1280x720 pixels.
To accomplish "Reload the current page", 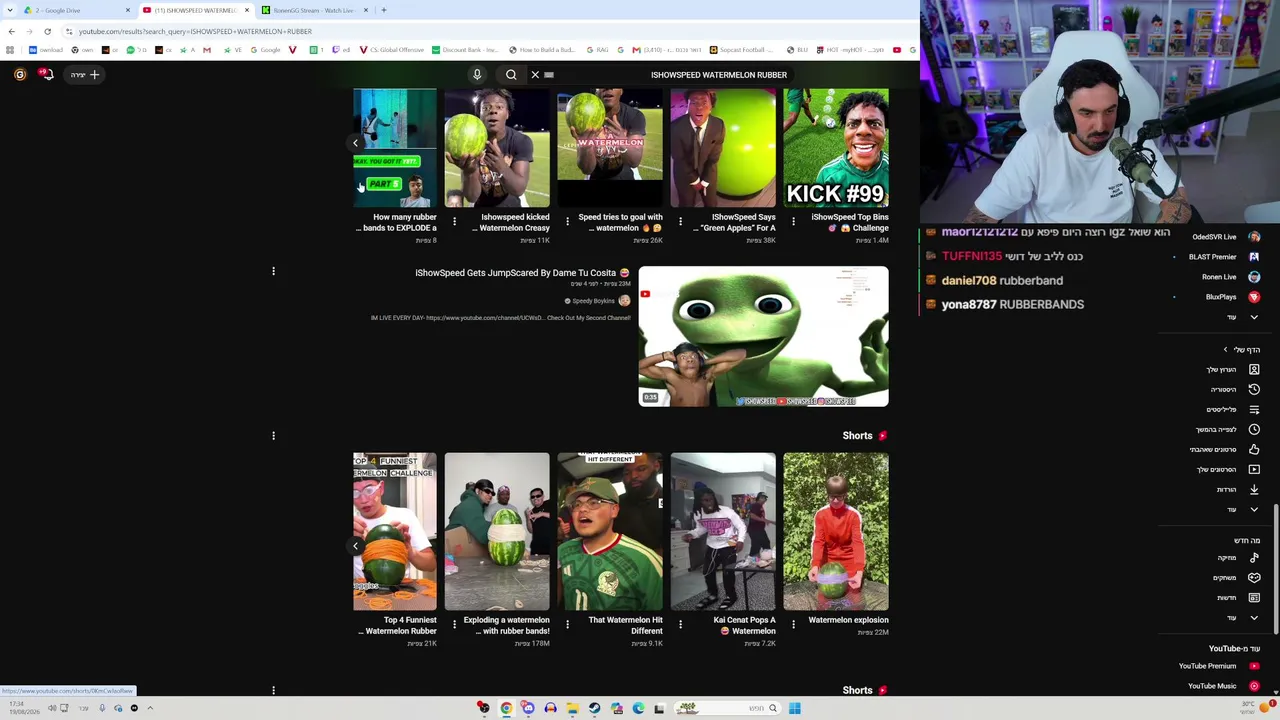I will 47,31.
